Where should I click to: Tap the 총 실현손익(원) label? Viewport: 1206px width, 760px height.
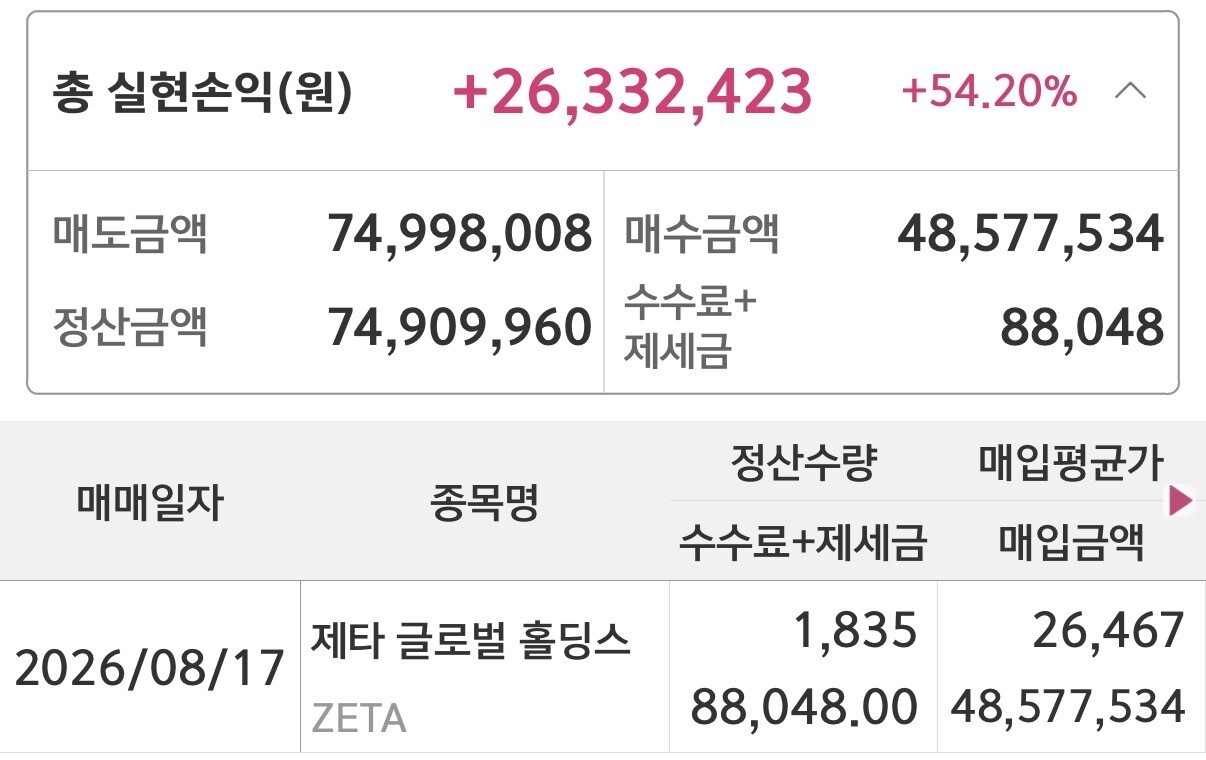[202, 92]
